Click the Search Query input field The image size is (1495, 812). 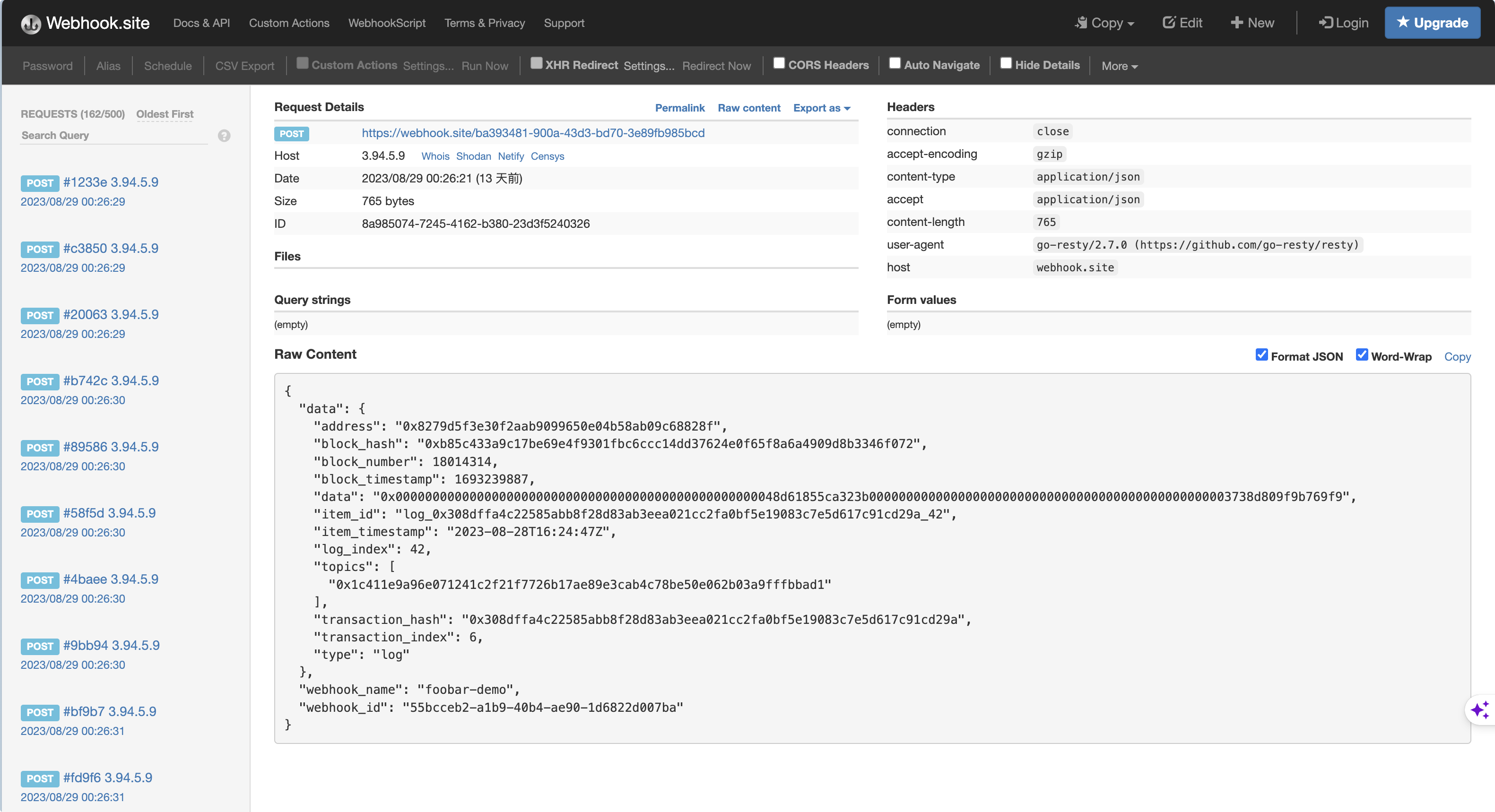coord(113,135)
